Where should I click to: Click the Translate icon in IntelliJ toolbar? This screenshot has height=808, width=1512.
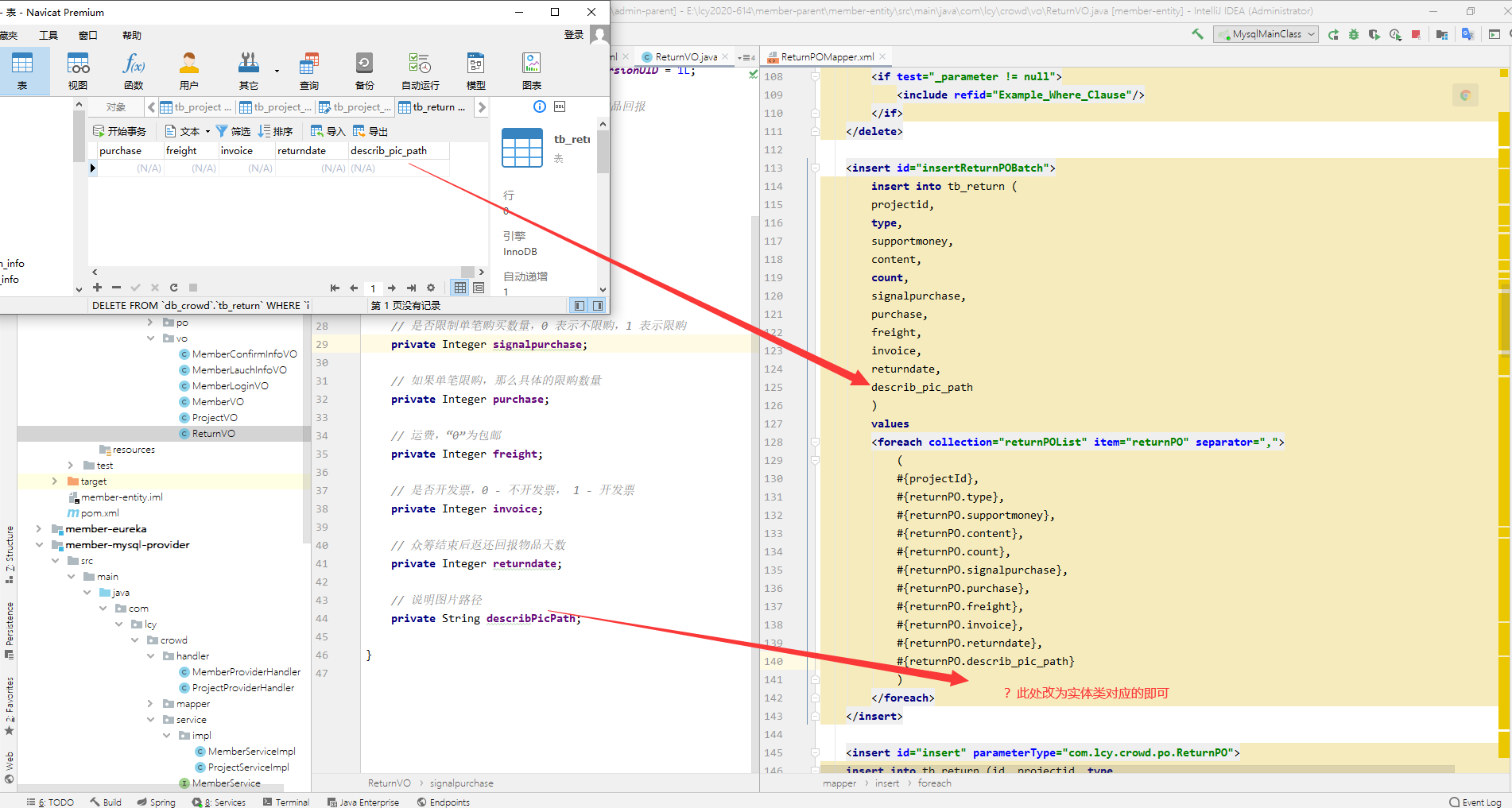click(1467, 34)
